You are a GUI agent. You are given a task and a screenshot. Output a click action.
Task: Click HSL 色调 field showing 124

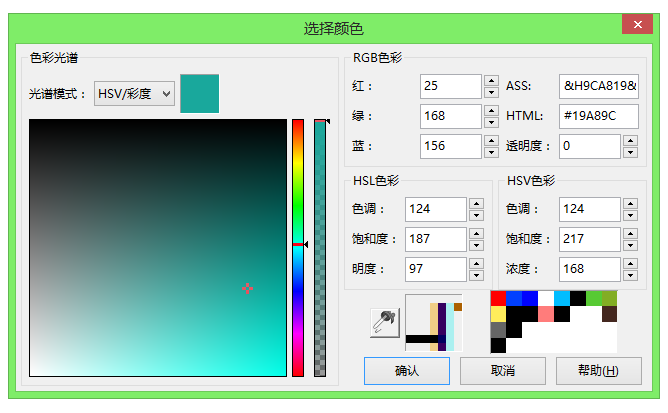pyautogui.click(x=436, y=209)
